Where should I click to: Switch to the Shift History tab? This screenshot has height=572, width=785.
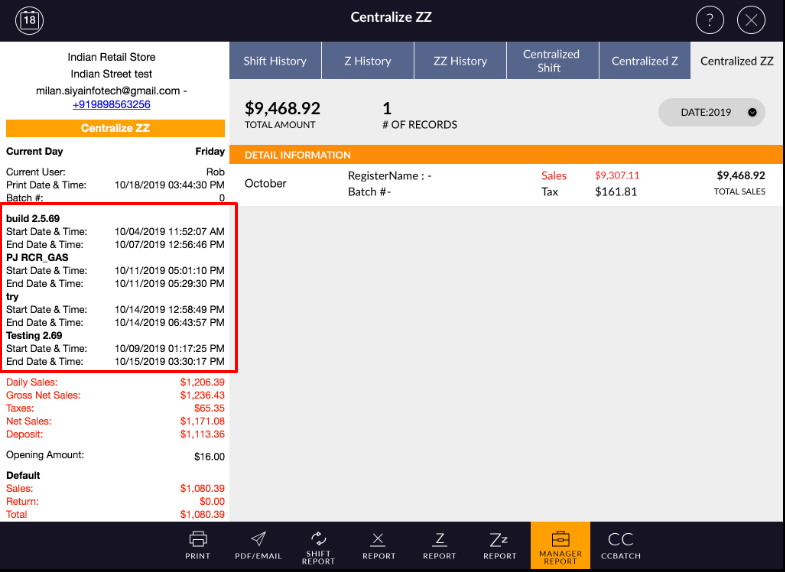275,61
